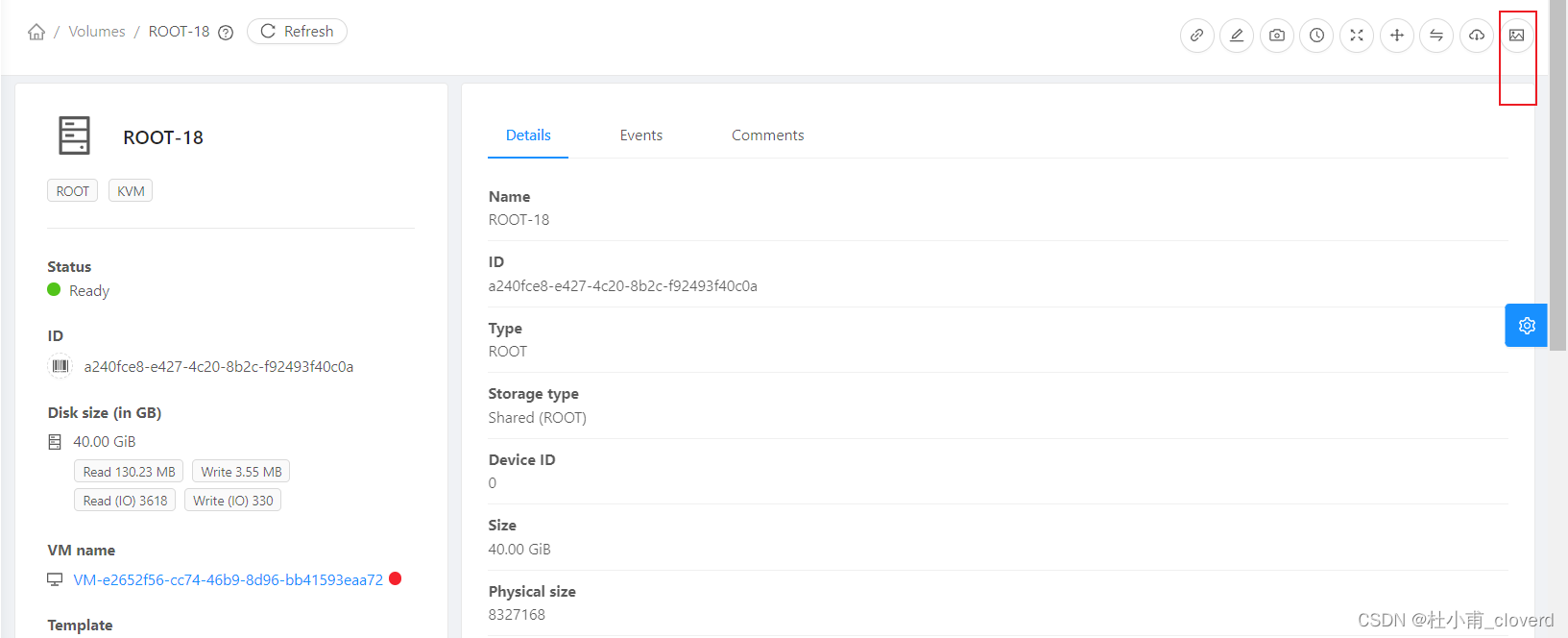Click the ROOT tag

[x=73, y=191]
